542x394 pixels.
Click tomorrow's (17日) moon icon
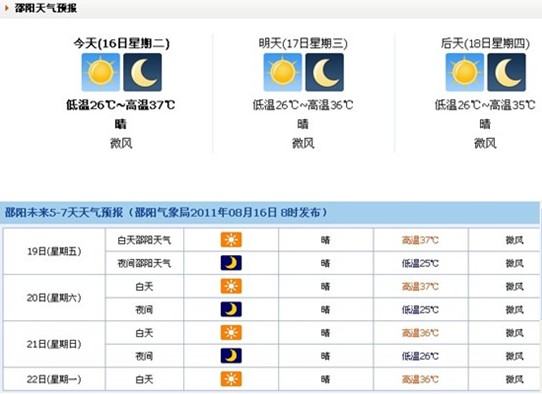[x=325, y=72]
